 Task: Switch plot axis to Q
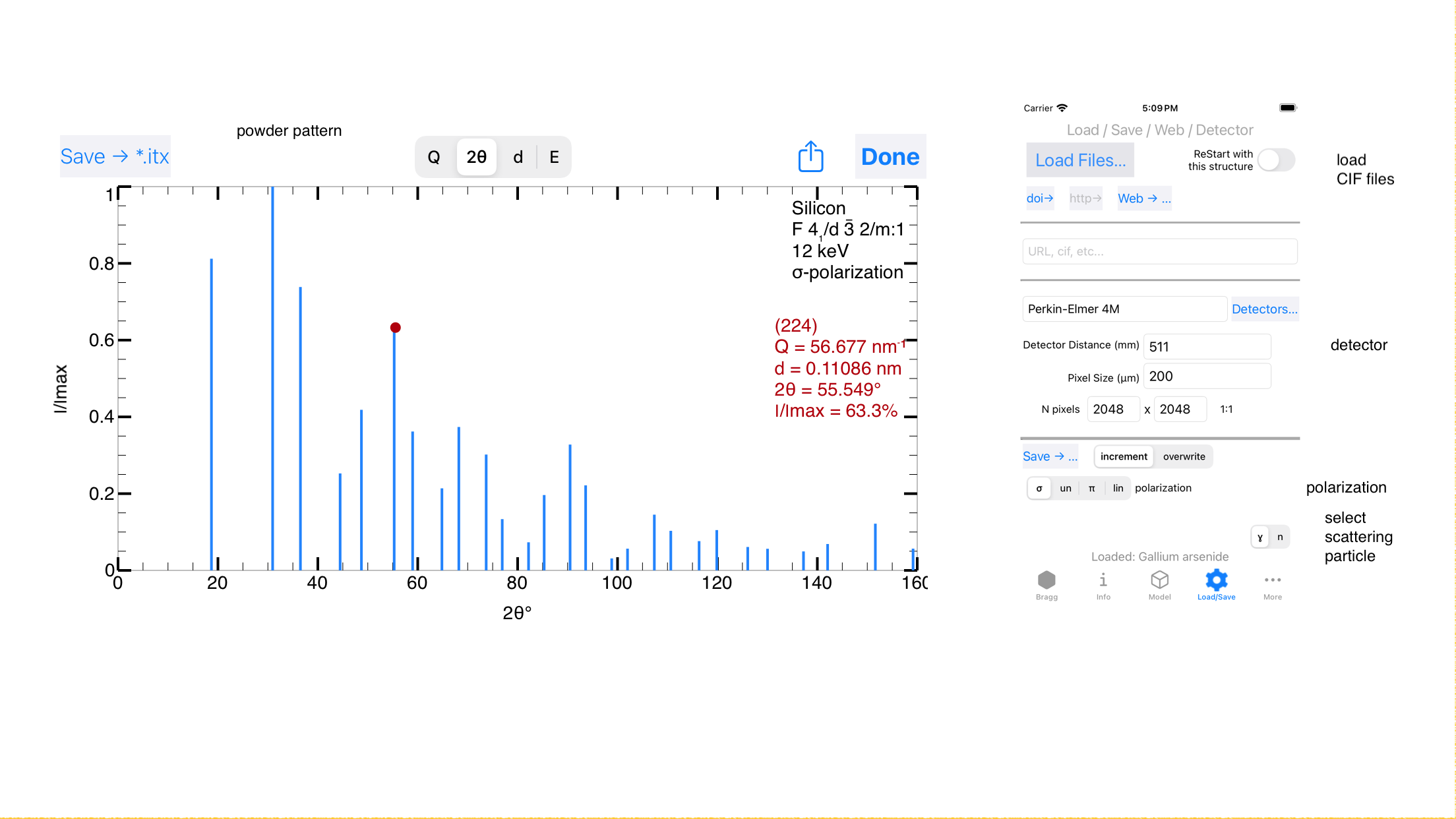[434, 157]
